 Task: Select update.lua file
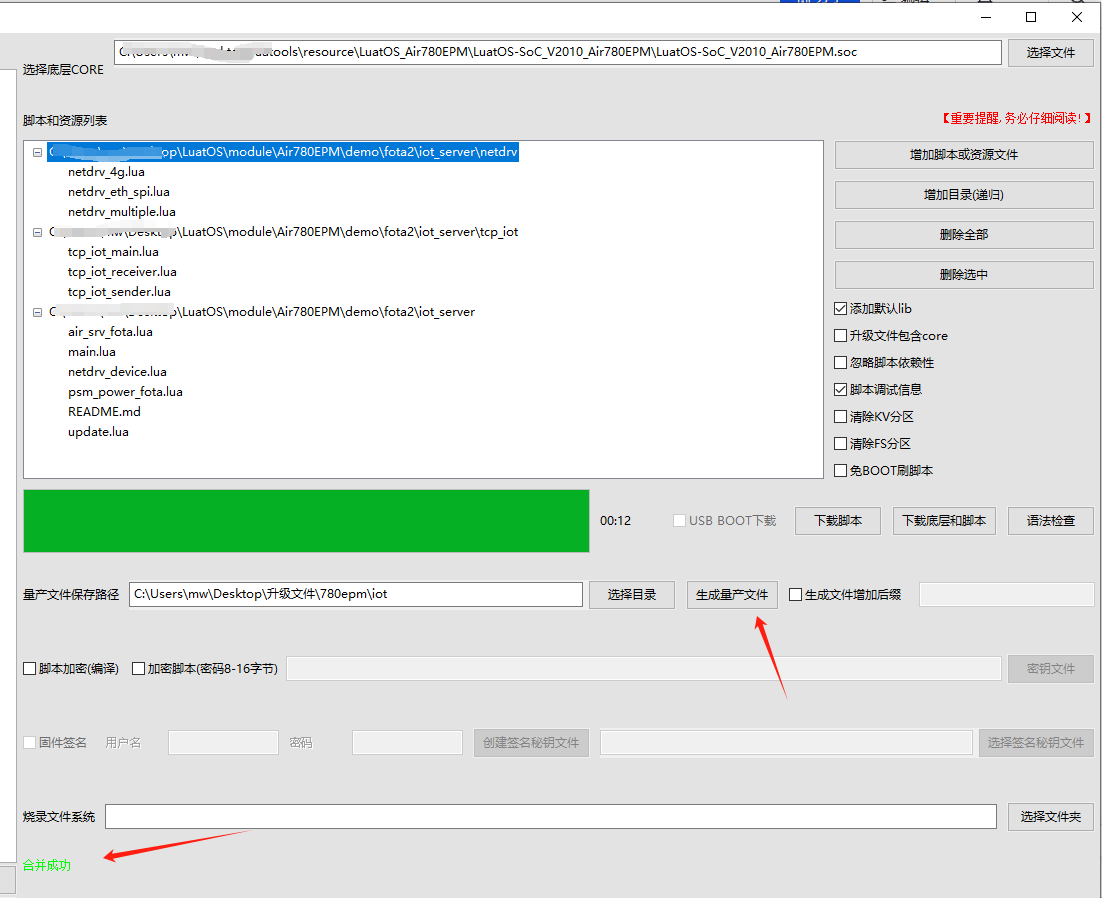pos(98,432)
